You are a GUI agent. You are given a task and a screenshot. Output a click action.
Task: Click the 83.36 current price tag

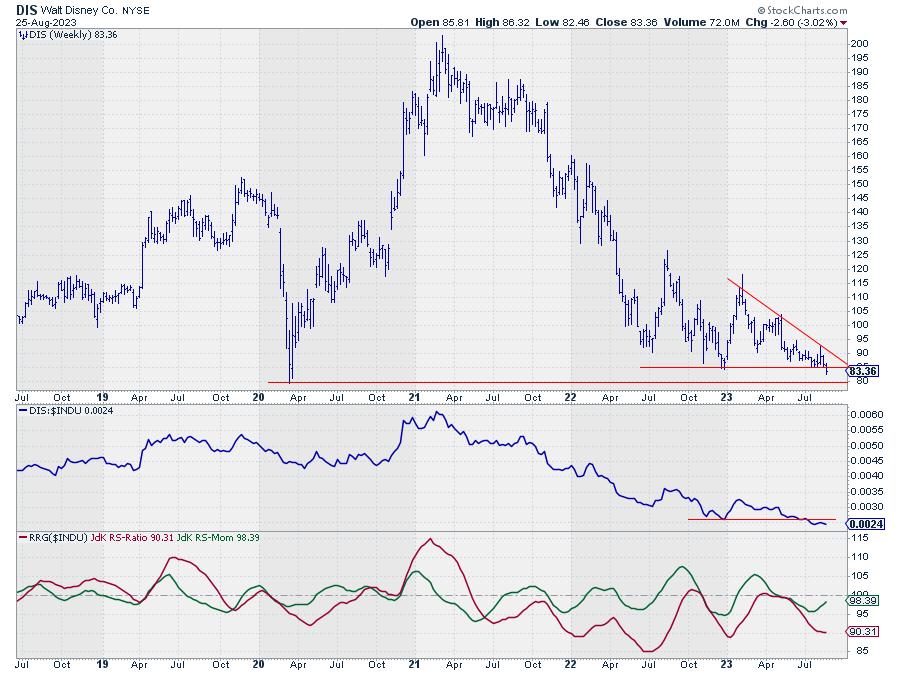[x=862, y=370]
